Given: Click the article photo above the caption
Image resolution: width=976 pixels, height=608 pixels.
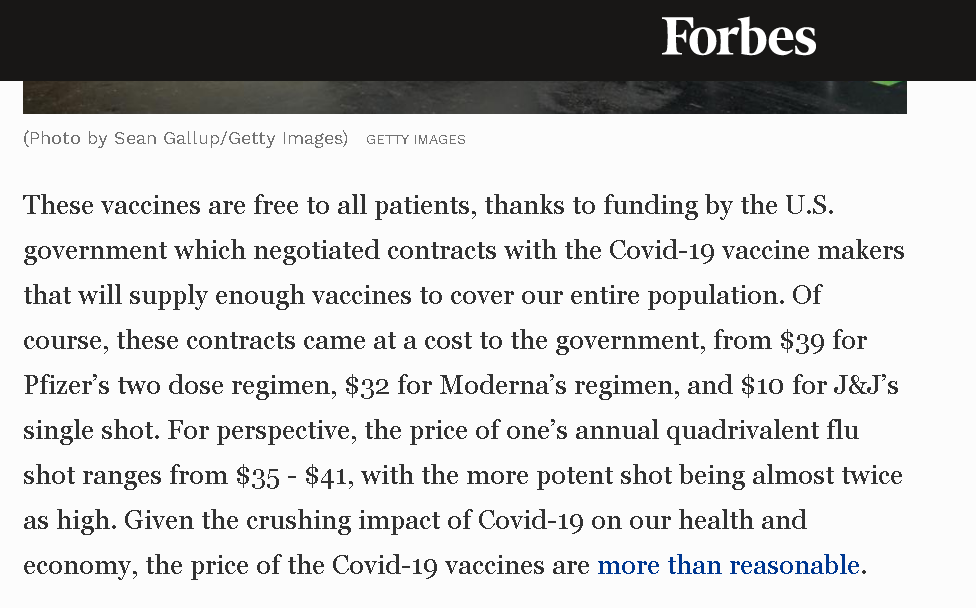Looking at the screenshot, I should [x=464, y=97].
